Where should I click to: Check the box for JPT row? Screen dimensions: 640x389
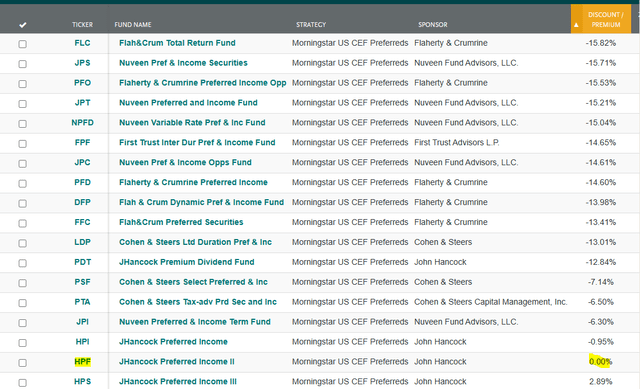pos(22,104)
